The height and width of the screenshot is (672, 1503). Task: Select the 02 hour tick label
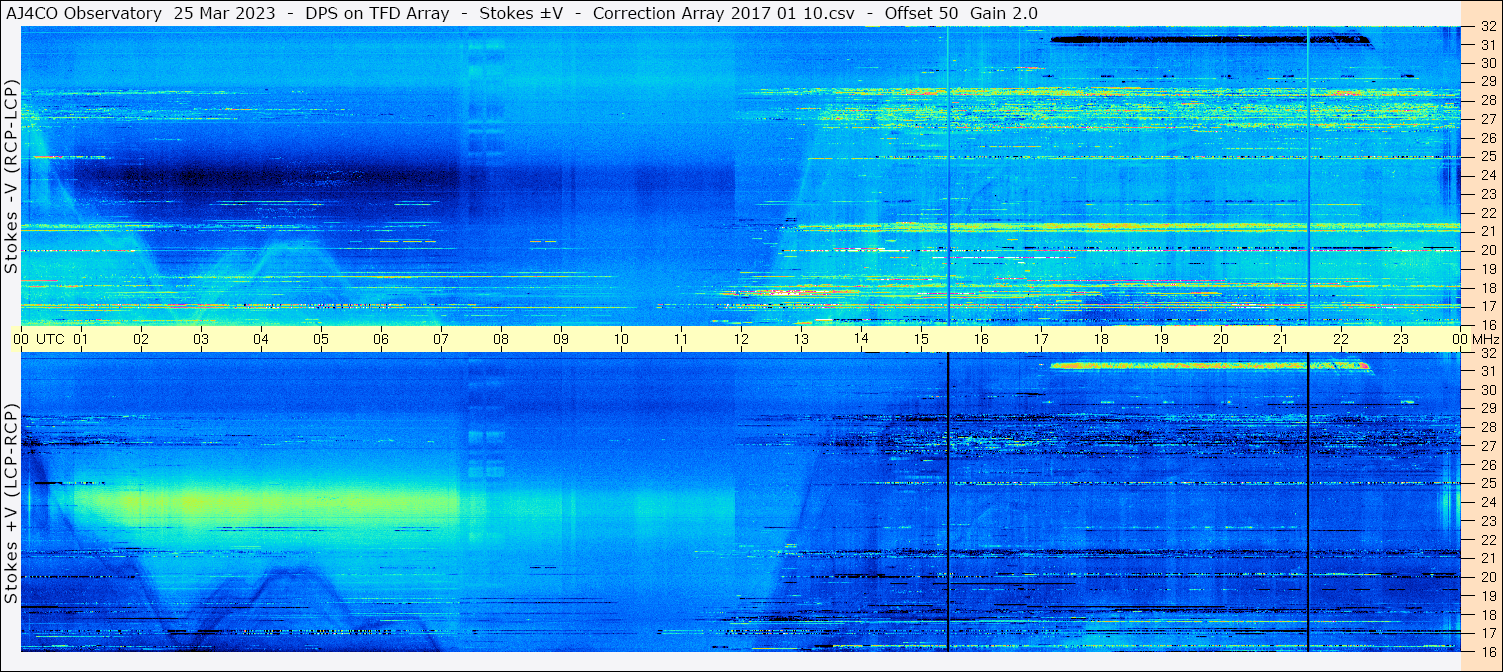pyautogui.click(x=141, y=339)
